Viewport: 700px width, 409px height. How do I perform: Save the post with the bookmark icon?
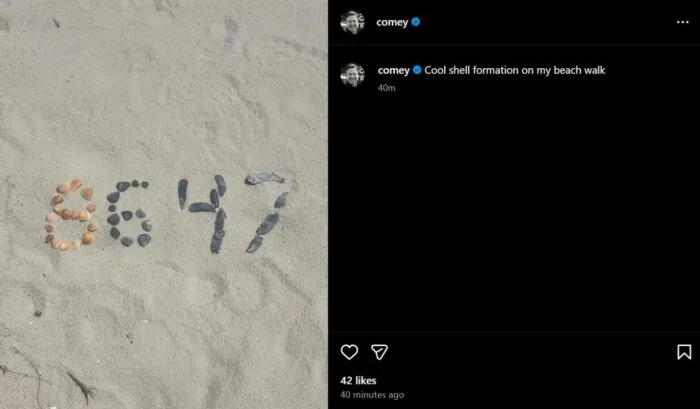click(x=684, y=352)
